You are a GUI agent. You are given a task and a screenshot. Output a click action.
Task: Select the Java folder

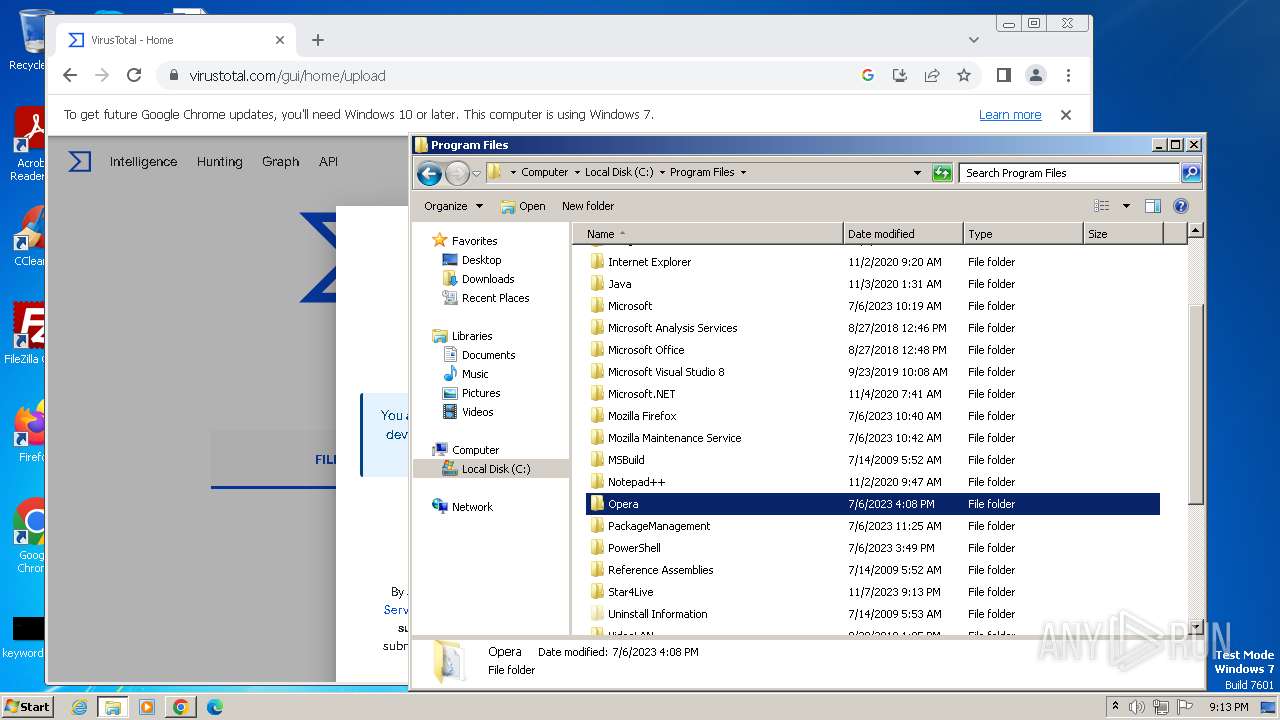873,284
